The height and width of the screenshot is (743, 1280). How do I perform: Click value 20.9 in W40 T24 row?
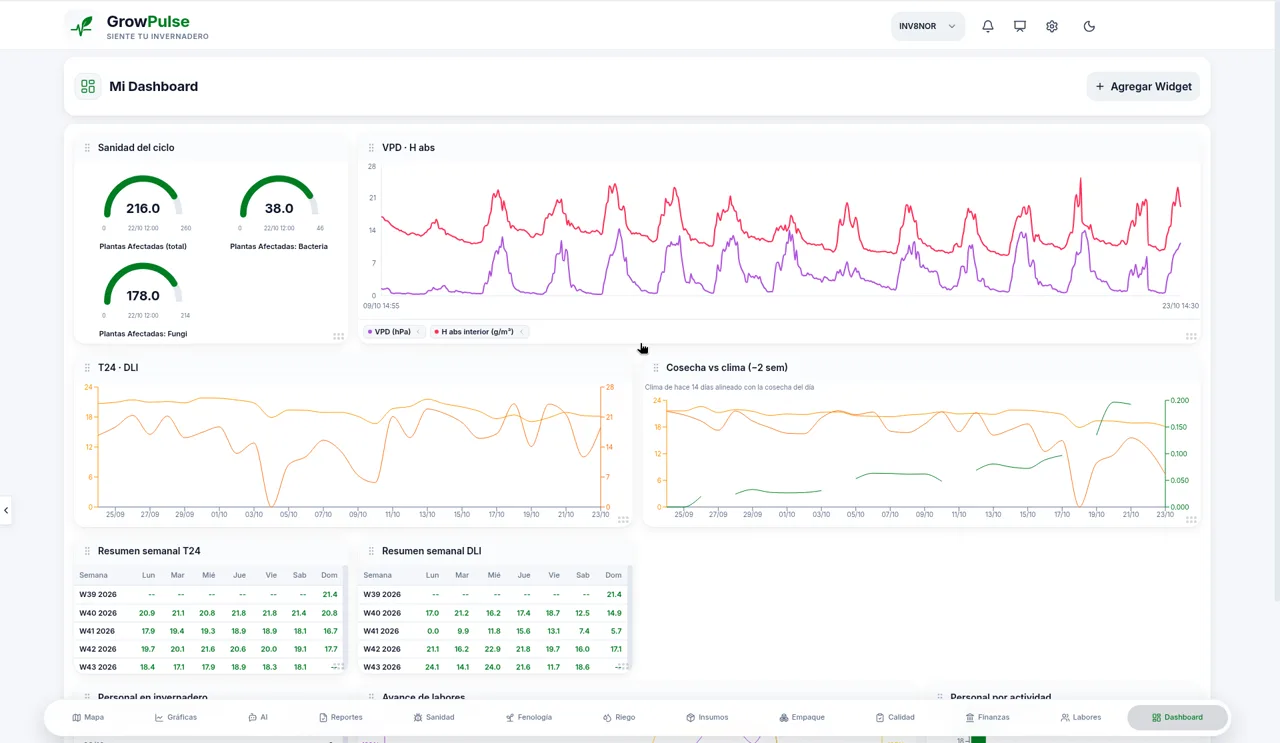[x=147, y=613]
